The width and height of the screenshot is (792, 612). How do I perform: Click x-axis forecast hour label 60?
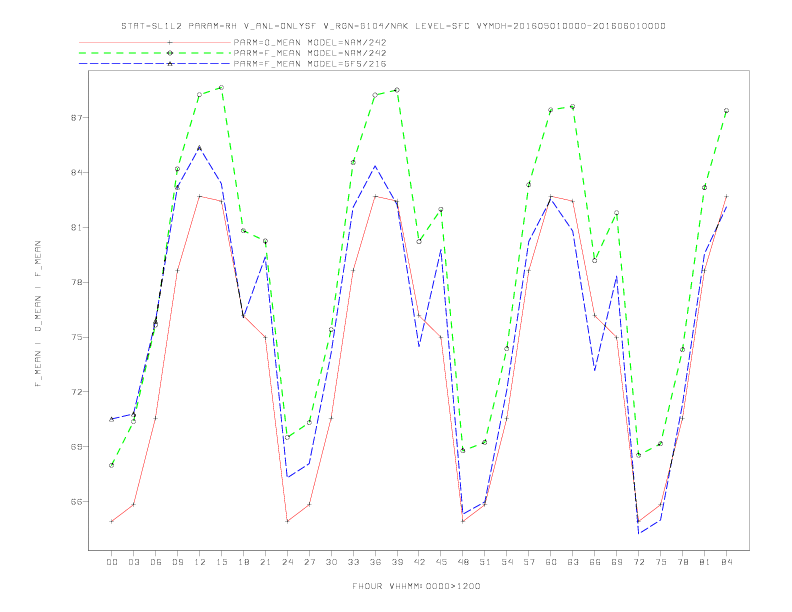551,562
